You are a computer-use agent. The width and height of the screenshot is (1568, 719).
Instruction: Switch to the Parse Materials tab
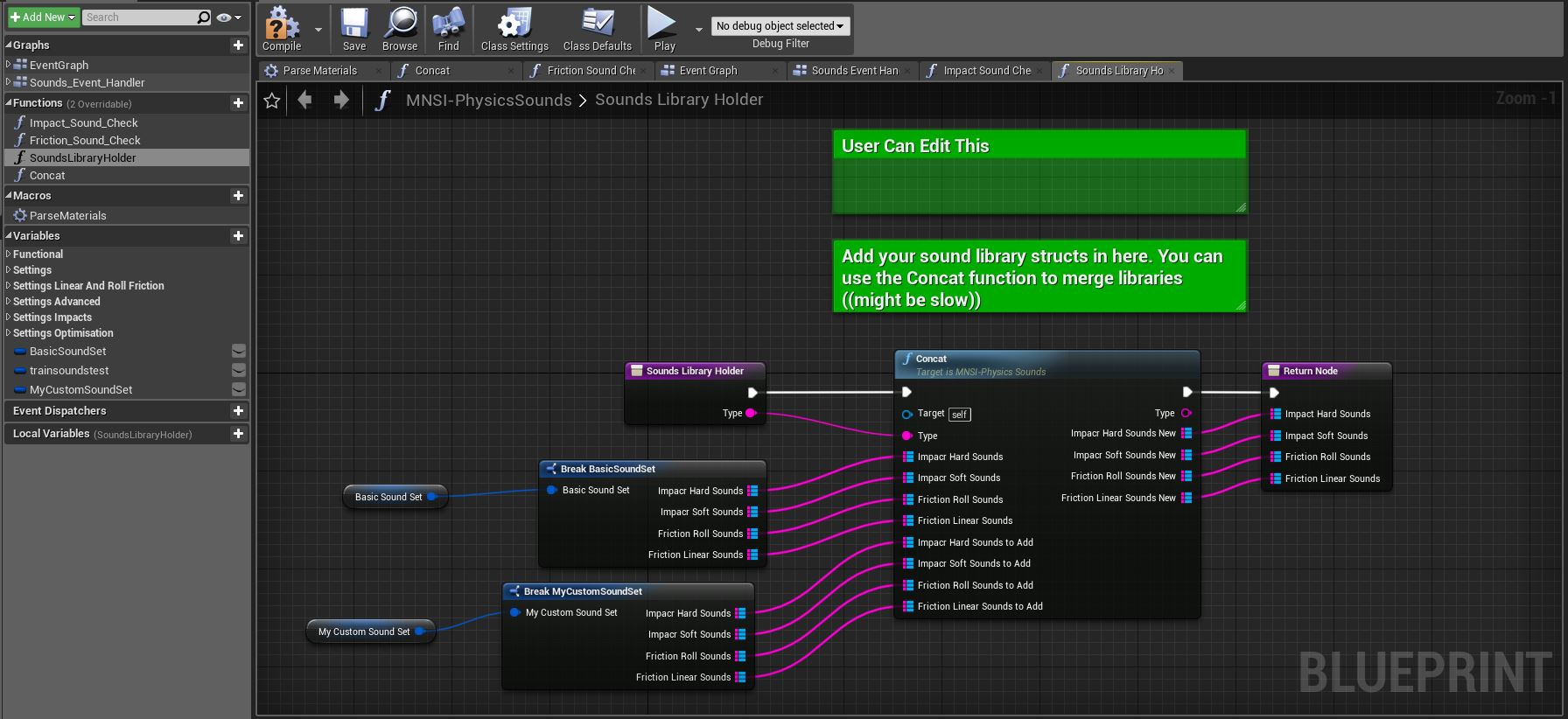coord(319,71)
